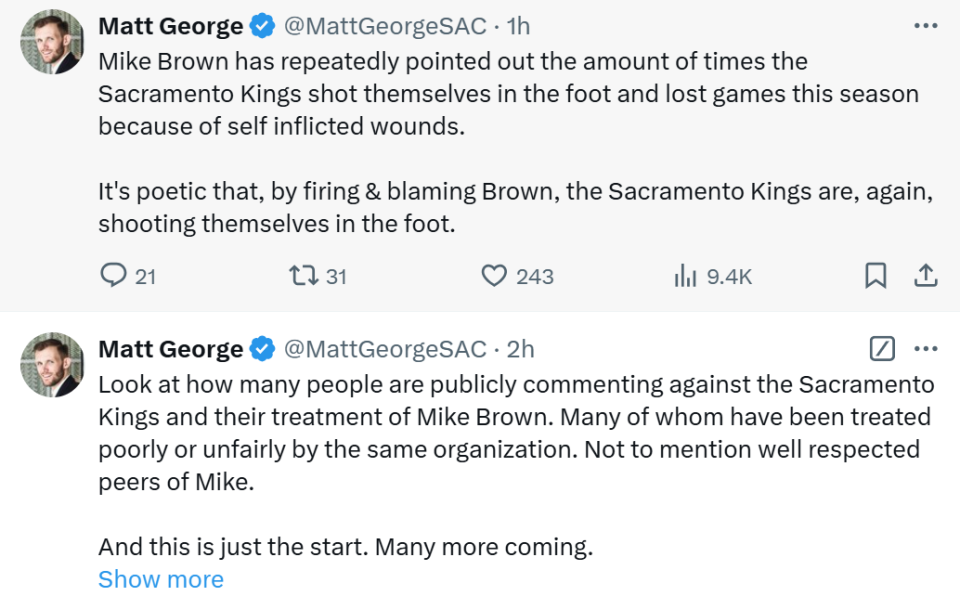Share the first tweet via upload icon
This screenshot has height=609, width=960.
click(926, 275)
